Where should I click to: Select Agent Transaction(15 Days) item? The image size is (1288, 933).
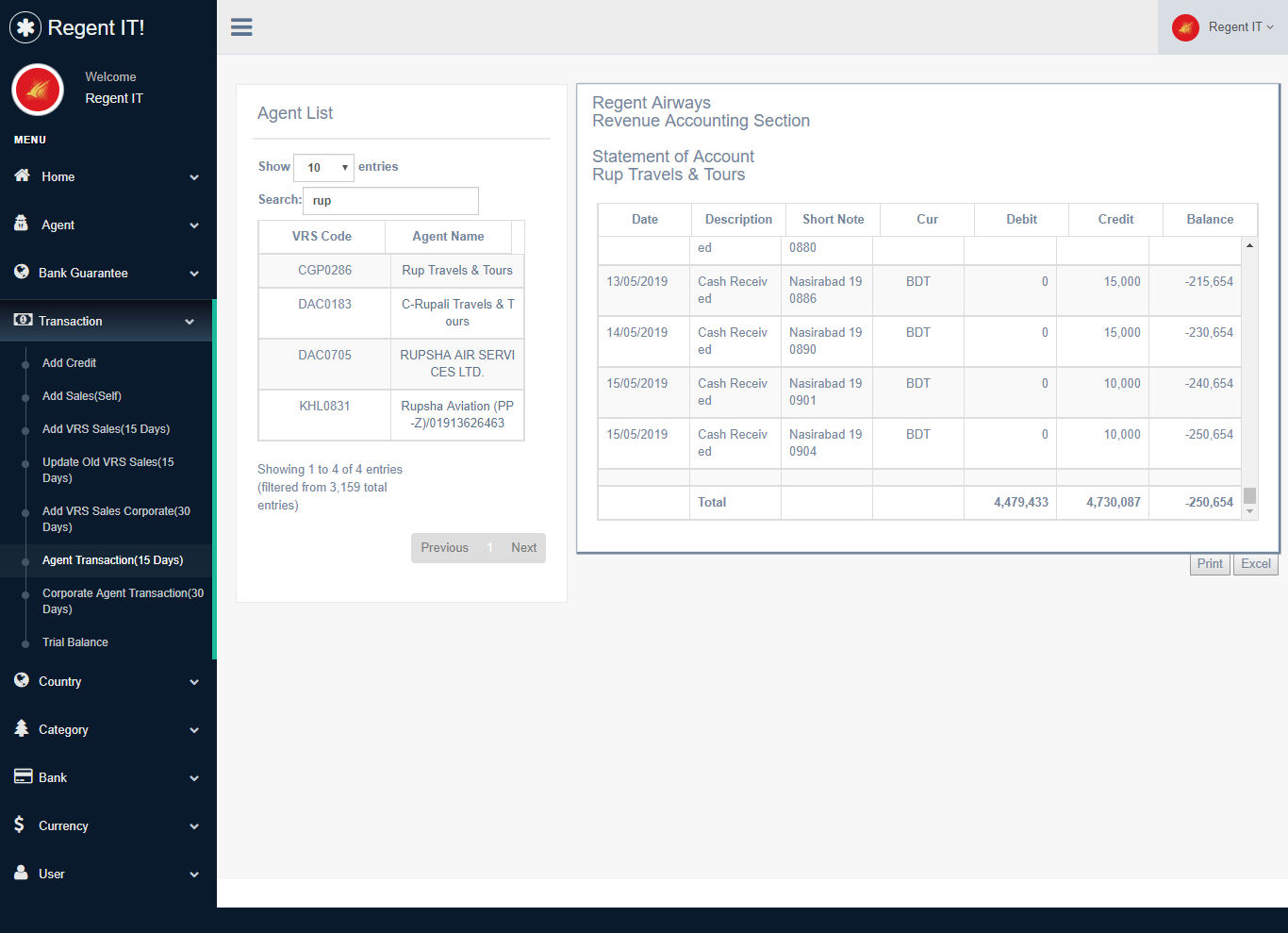[112, 560]
